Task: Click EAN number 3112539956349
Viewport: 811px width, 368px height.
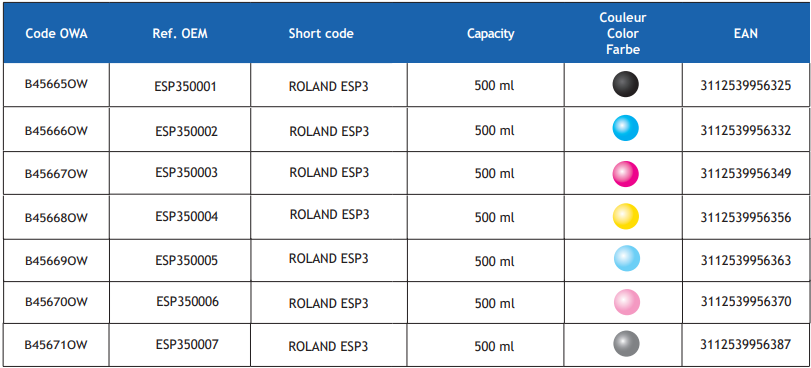Action: point(746,173)
